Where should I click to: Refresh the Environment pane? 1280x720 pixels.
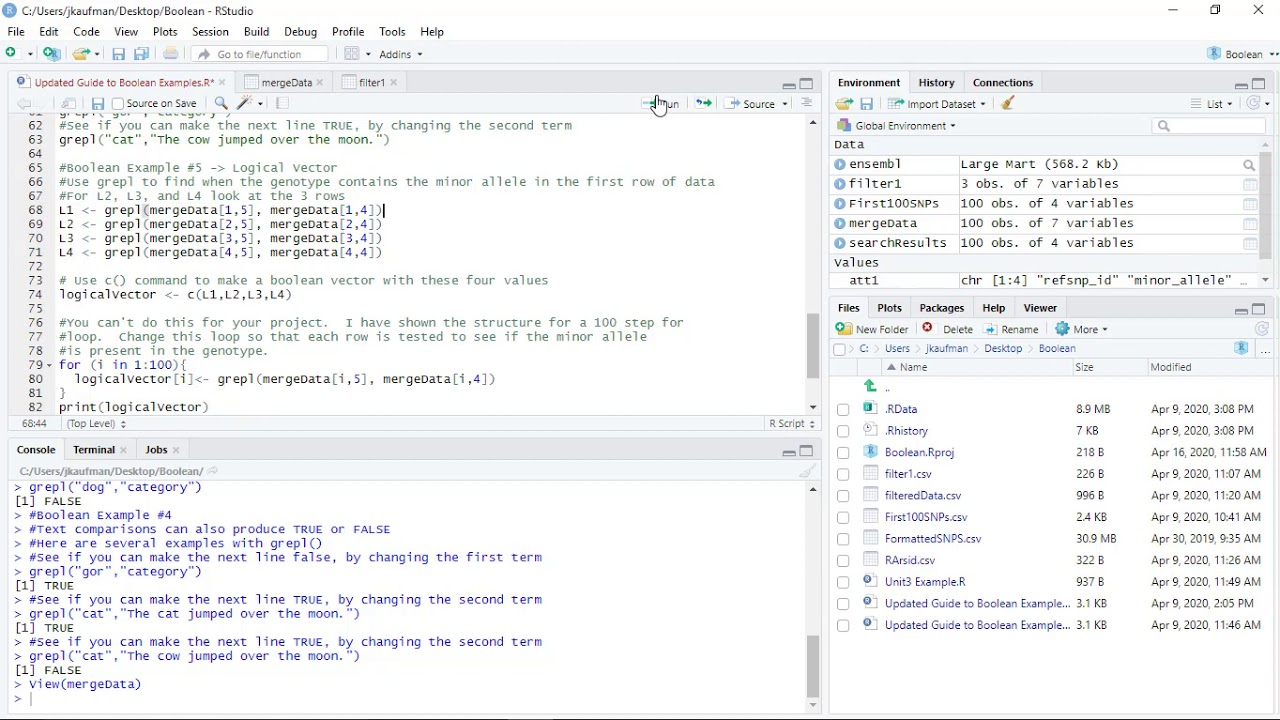[1253, 104]
